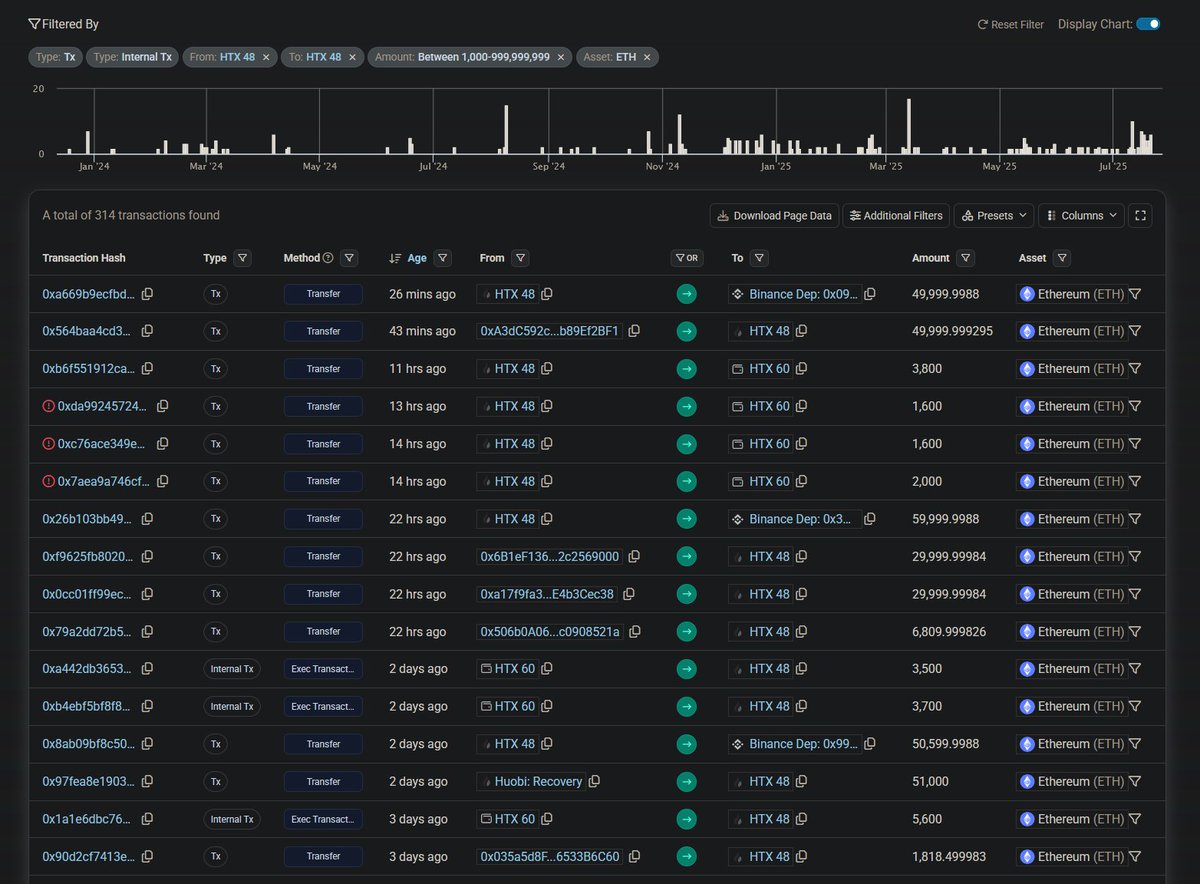
Task: Click error icon beside 0x7aea9a746cf
Action: [x=48, y=481]
